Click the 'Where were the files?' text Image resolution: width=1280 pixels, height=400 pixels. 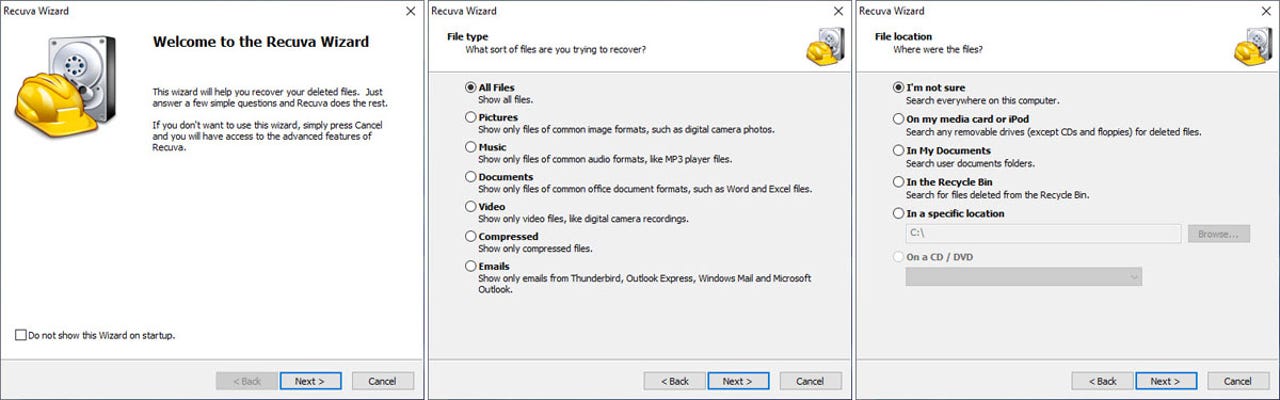tap(938, 49)
